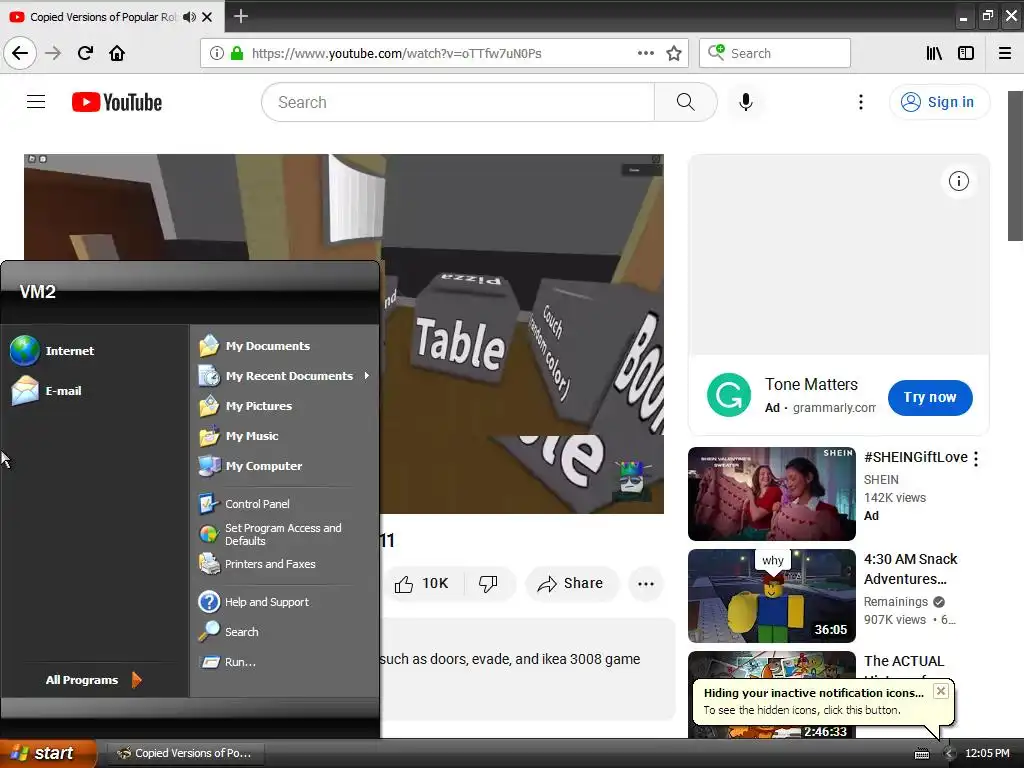Open Help and Support
The width and height of the screenshot is (1024, 768).
point(254,601)
